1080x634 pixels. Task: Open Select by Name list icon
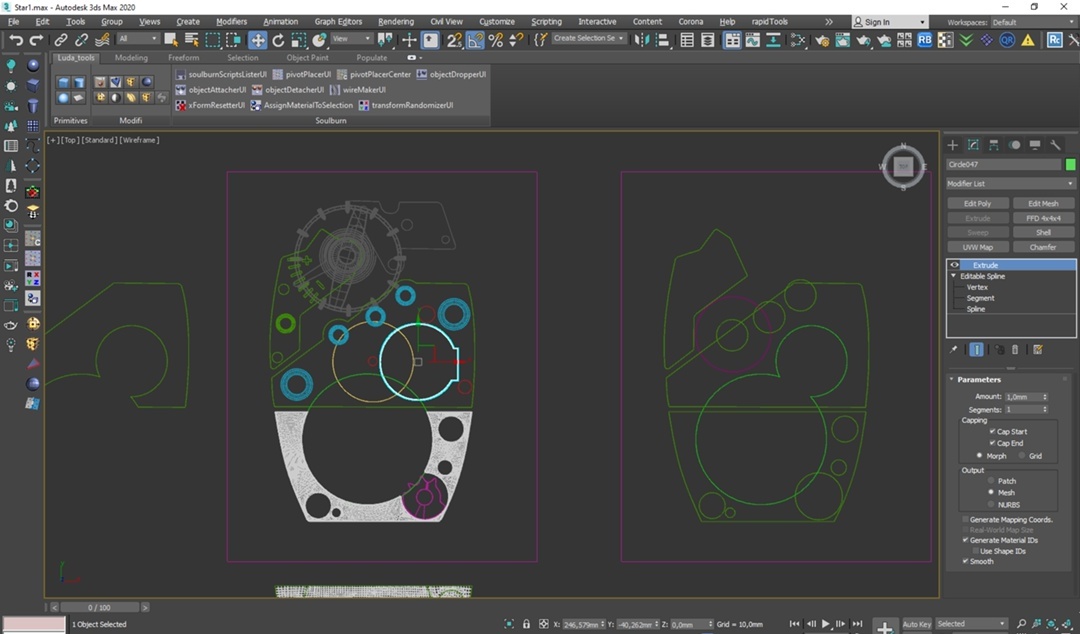click(191, 40)
